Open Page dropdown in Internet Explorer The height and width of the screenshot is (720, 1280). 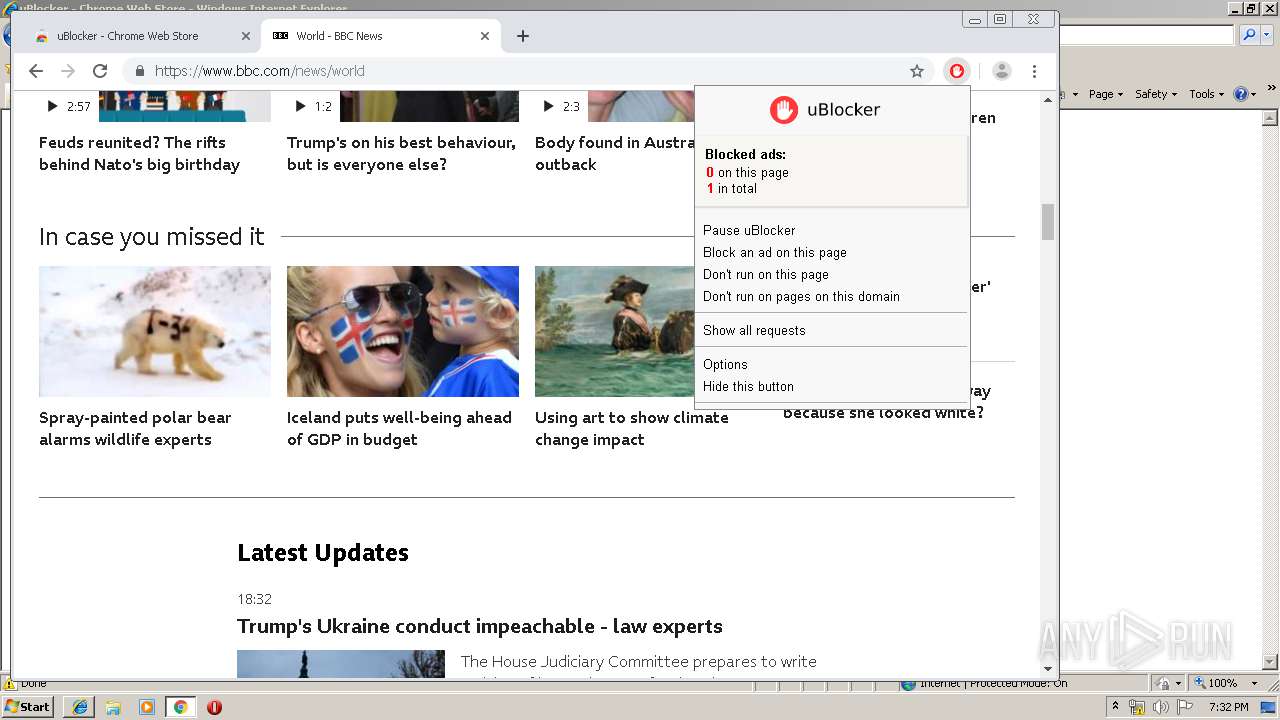[1106, 94]
